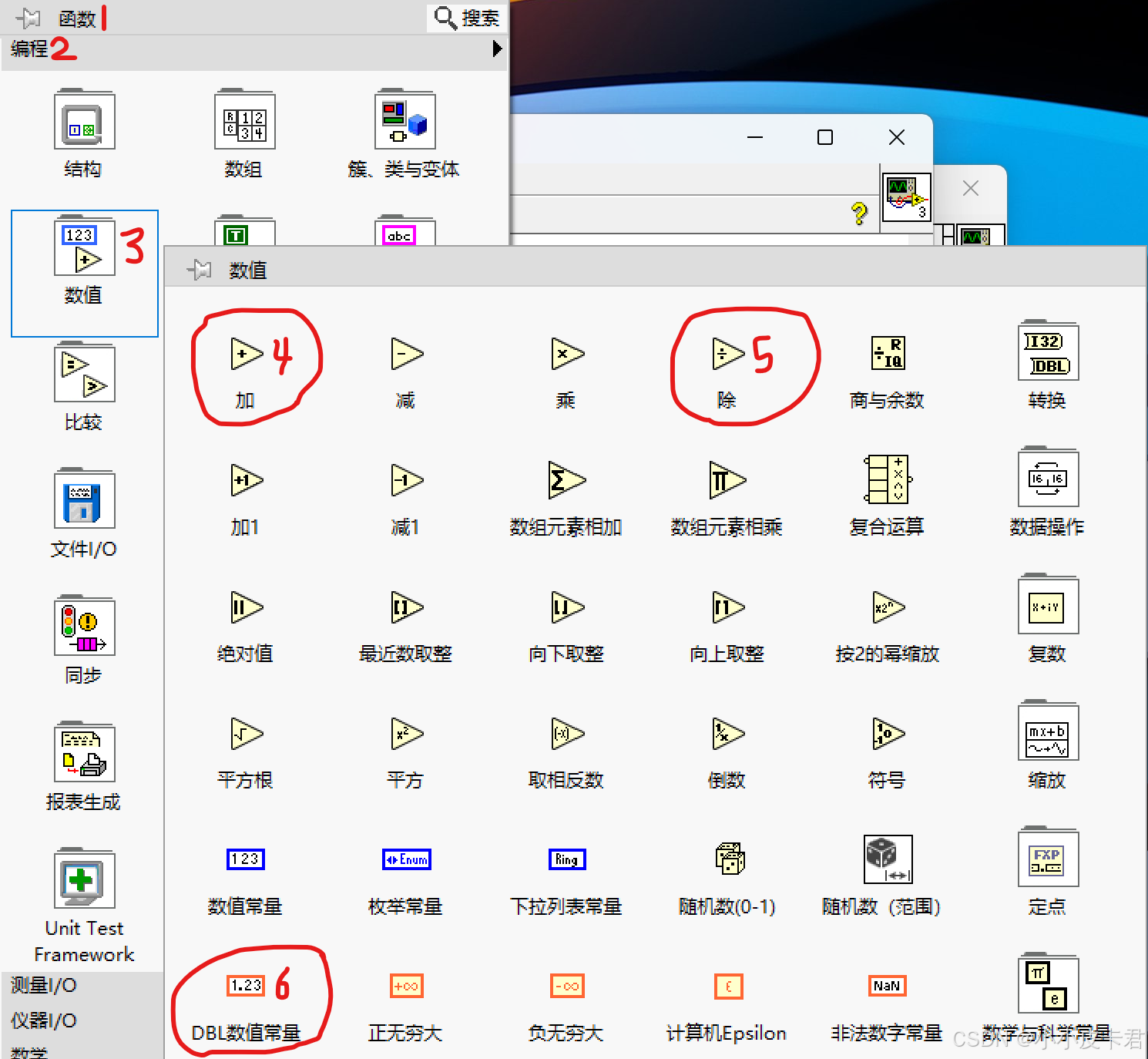This screenshot has height=1059, width=1148.
Task: Open the 转换 (Conversion) subpalette
Action: 1048,352
